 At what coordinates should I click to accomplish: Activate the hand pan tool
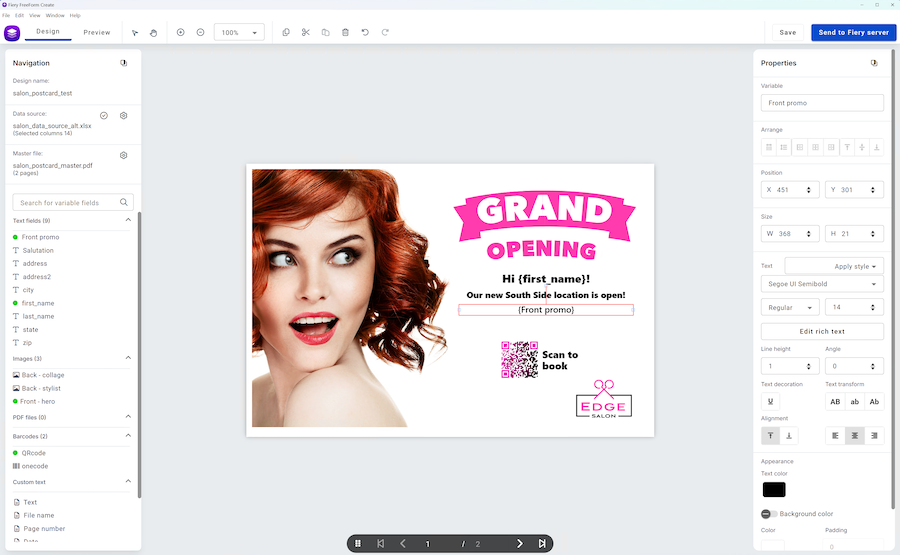coord(154,33)
